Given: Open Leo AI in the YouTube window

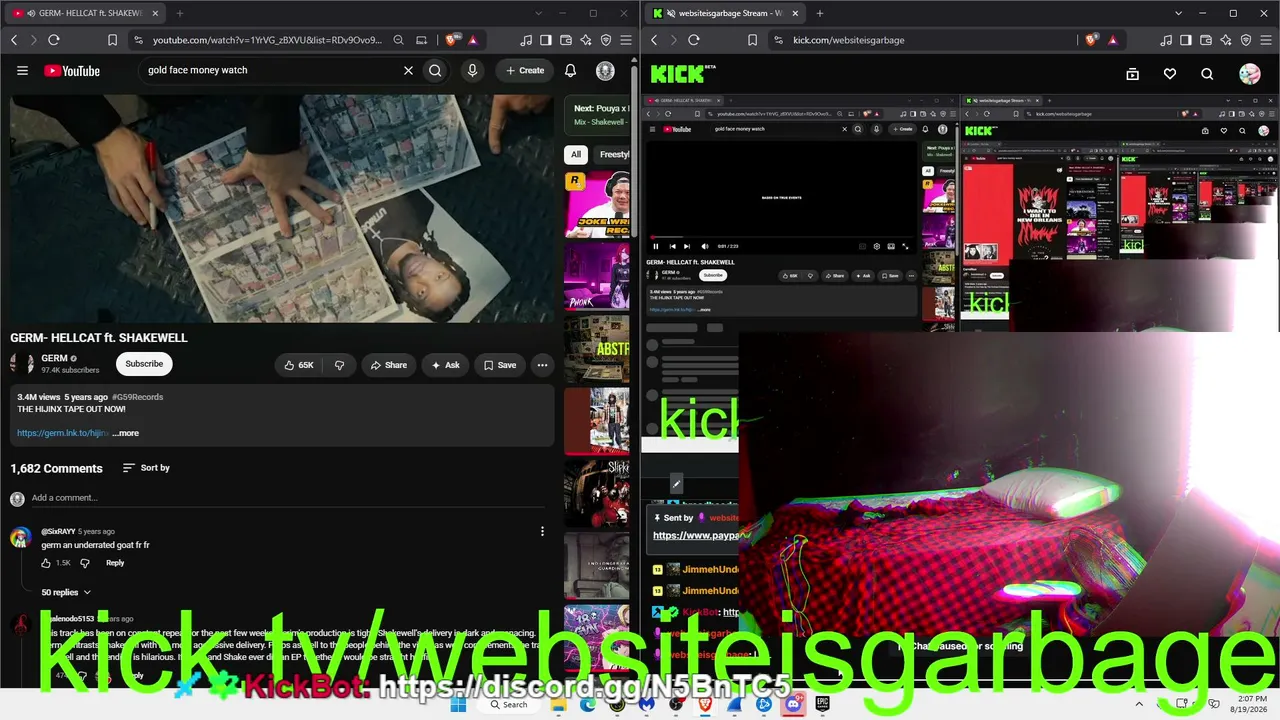Looking at the screenshot, I should [586, 40].
